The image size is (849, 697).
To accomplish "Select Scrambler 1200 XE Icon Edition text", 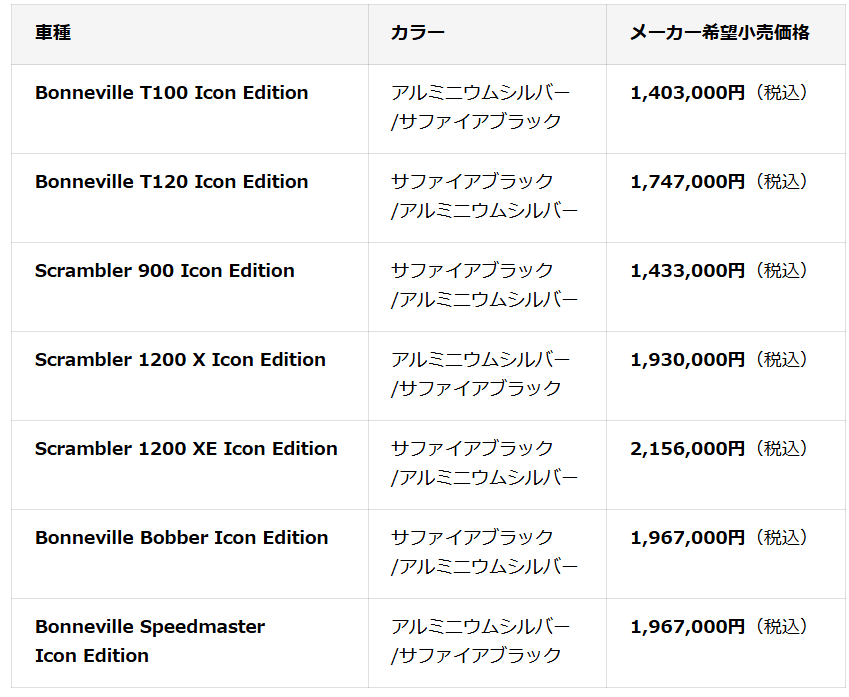I will pyautogui.click(x=186, y=449).
